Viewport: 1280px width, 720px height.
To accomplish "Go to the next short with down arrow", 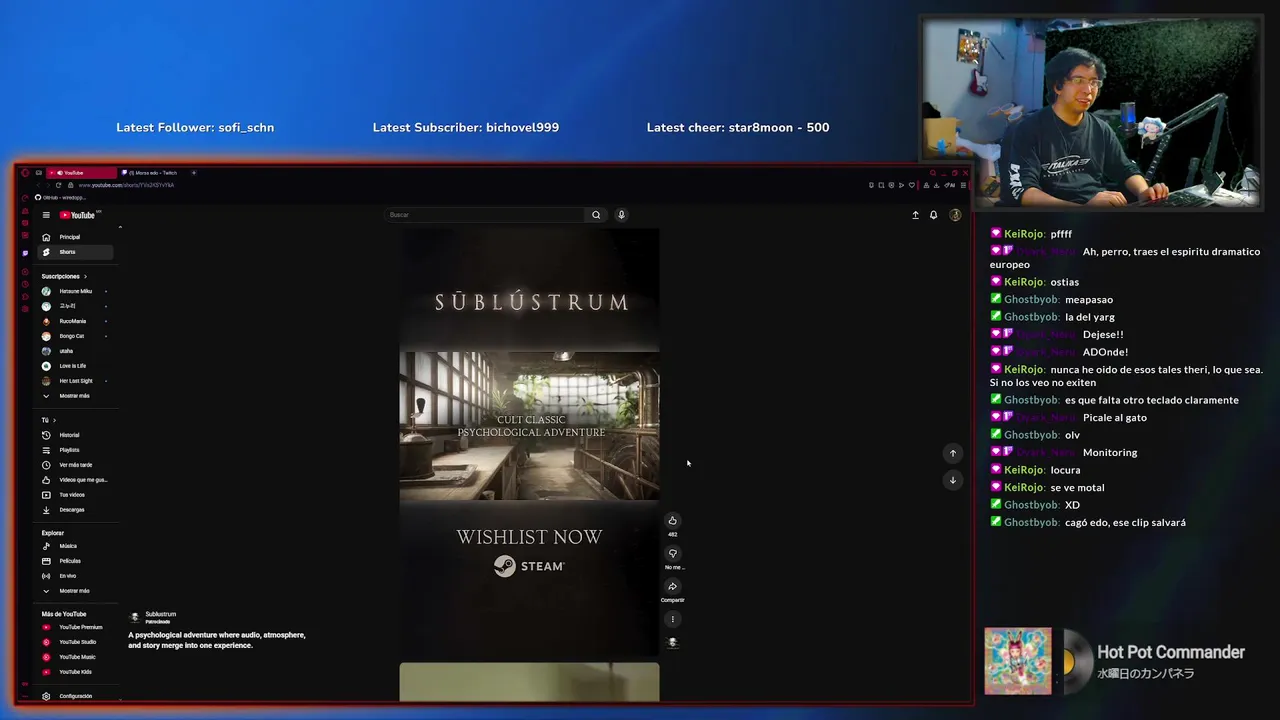I will coord(953,480).
